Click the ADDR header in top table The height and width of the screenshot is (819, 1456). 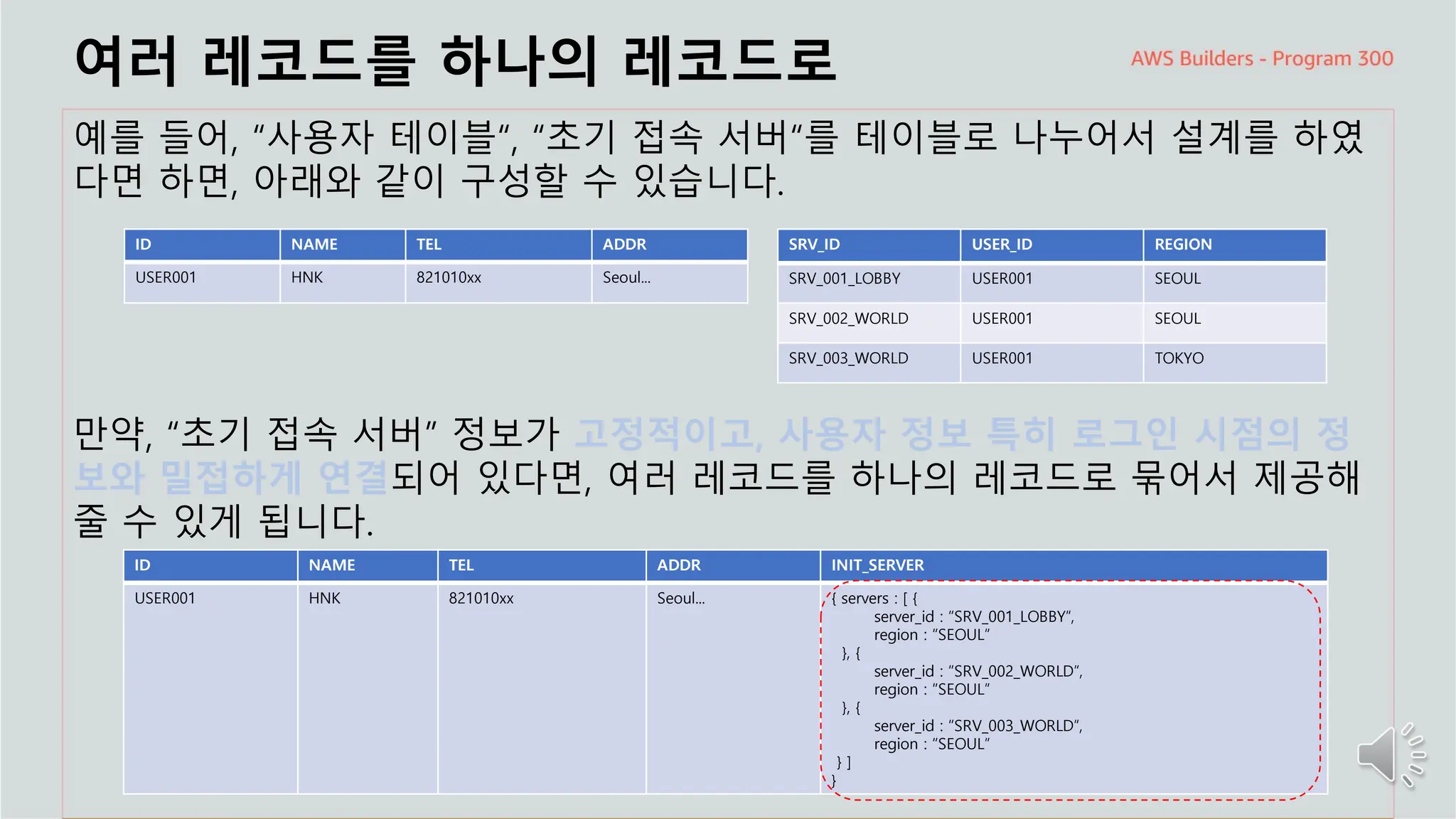670,245
